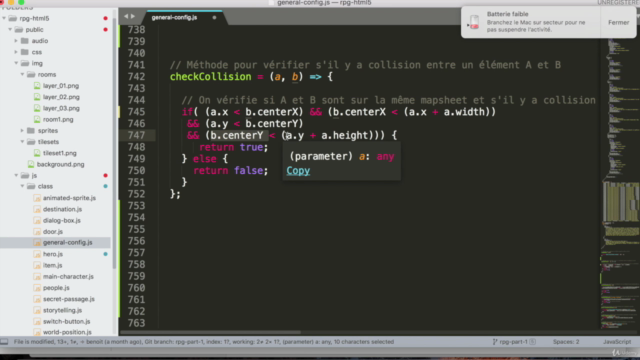Click line number 753 in the gutter
This screenshot has width=640, height=360.
point(136,206)
